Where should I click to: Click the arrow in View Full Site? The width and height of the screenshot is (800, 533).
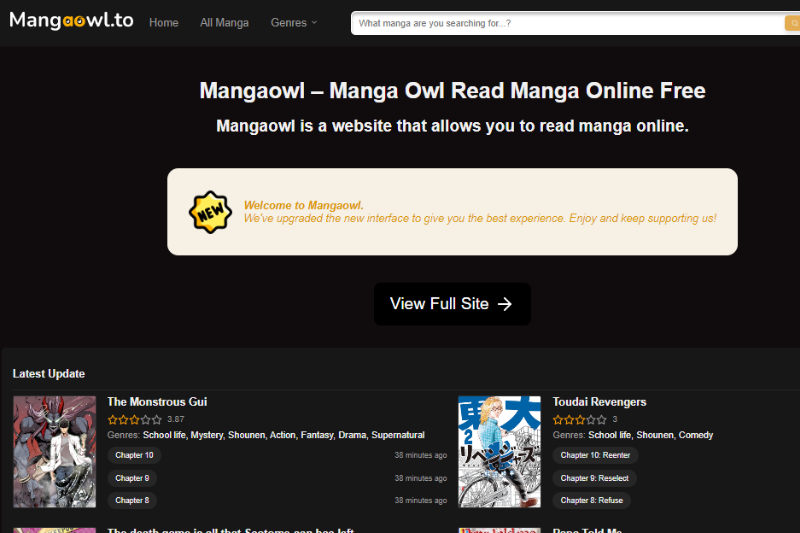coord(505,304)
